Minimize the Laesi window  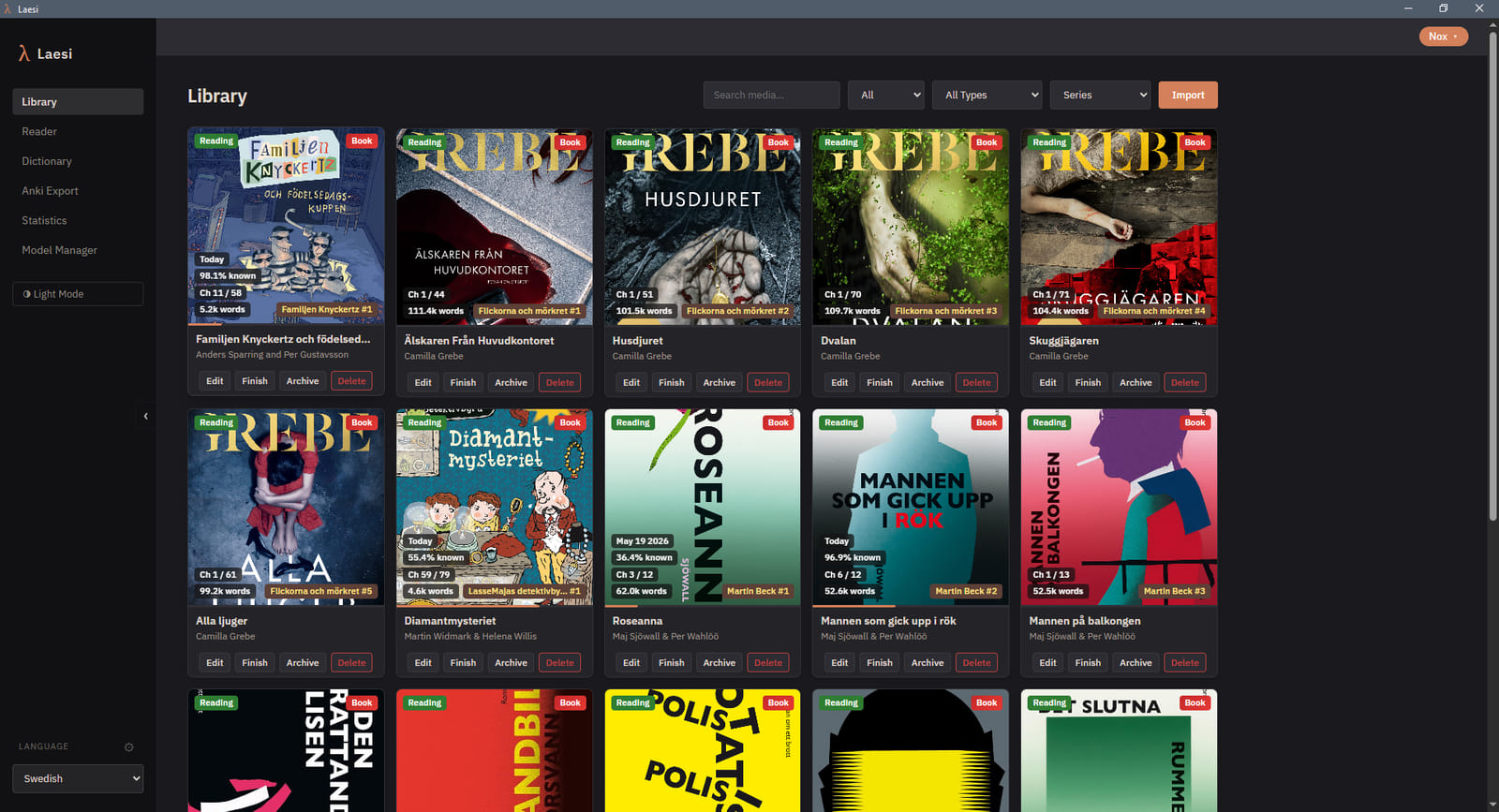[1408, 8]
